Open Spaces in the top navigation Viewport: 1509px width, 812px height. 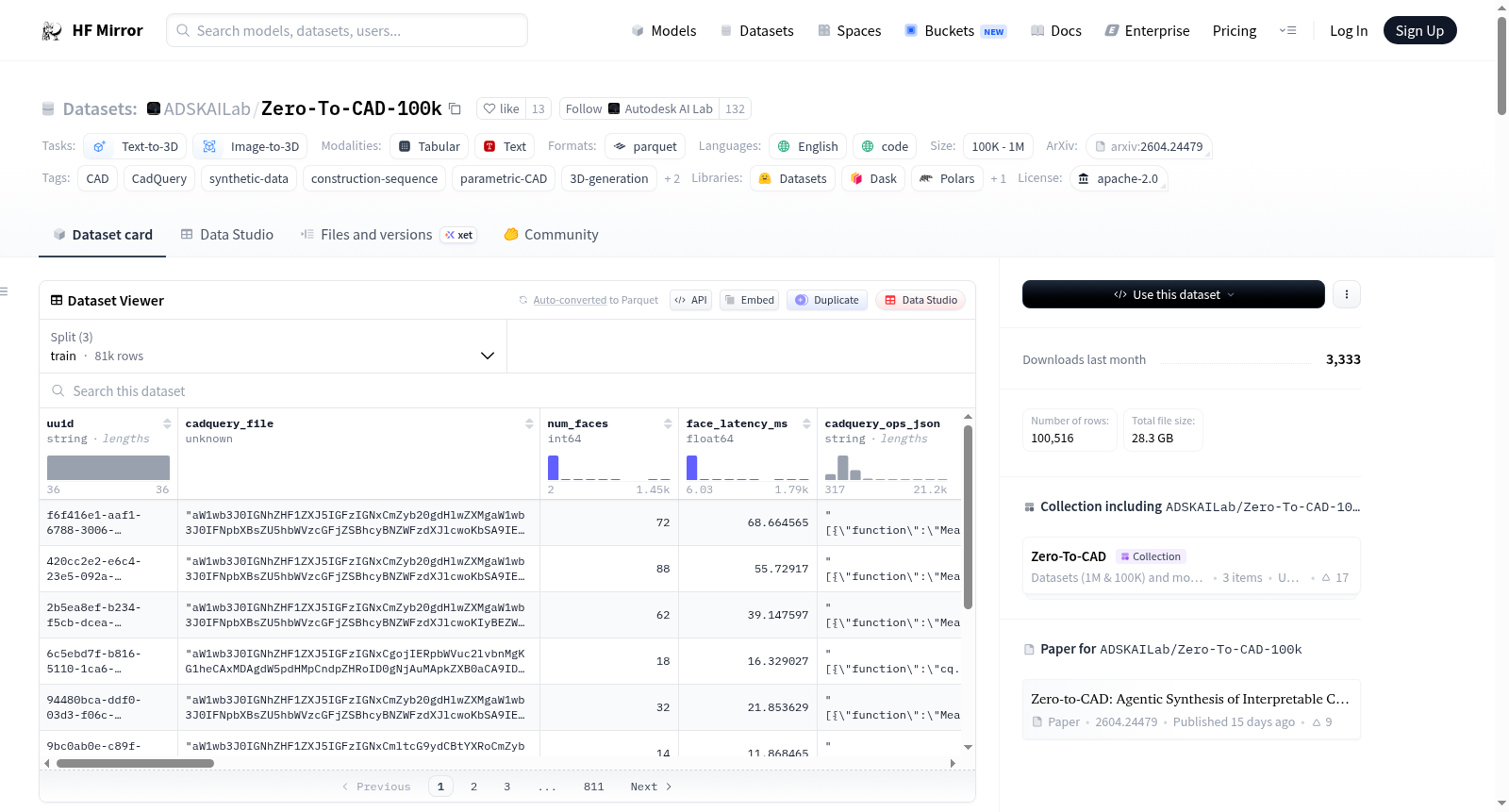click(x=850, y=31)
